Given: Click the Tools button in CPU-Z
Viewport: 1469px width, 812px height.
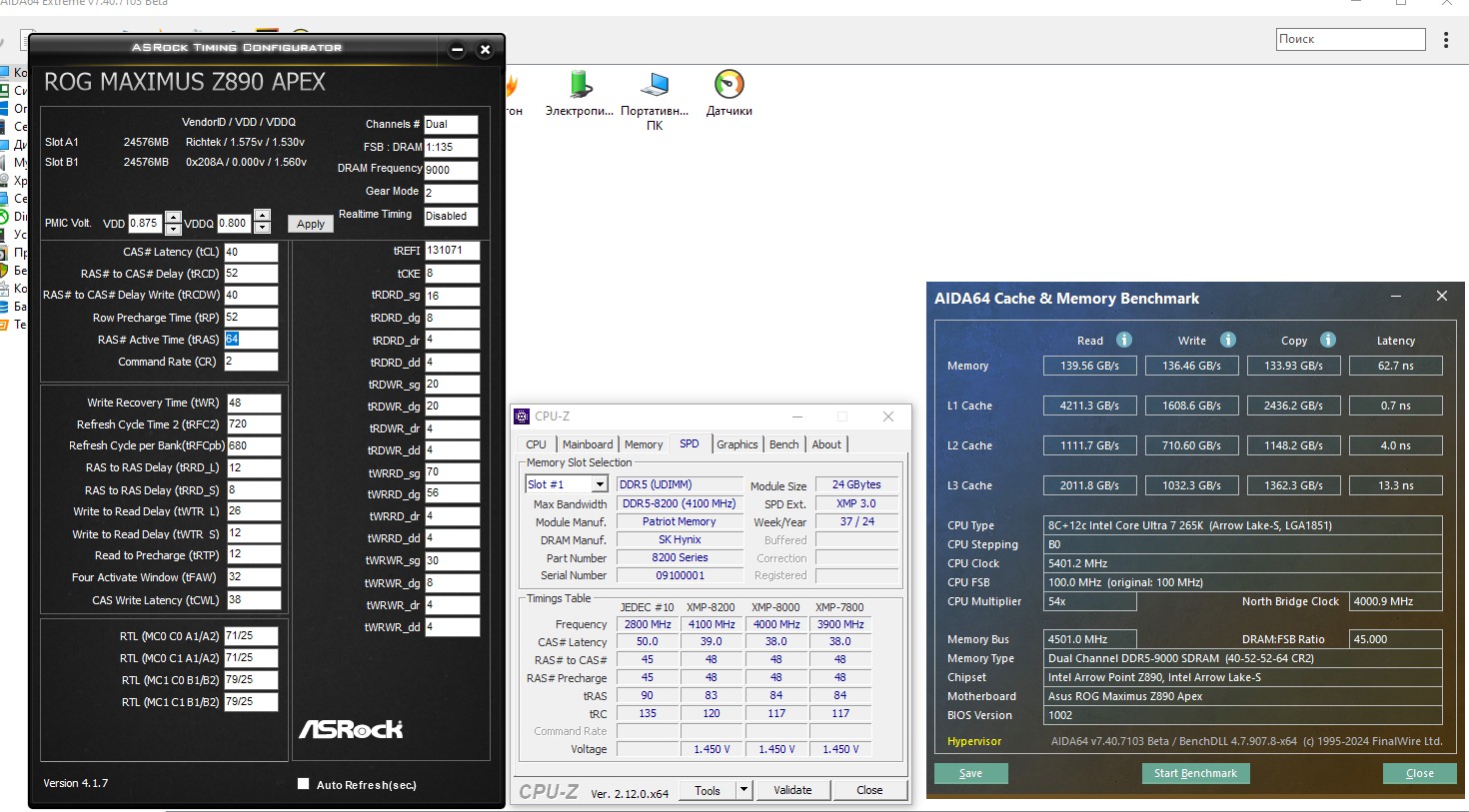Looking at the screenshot, I should pos(708,790).
